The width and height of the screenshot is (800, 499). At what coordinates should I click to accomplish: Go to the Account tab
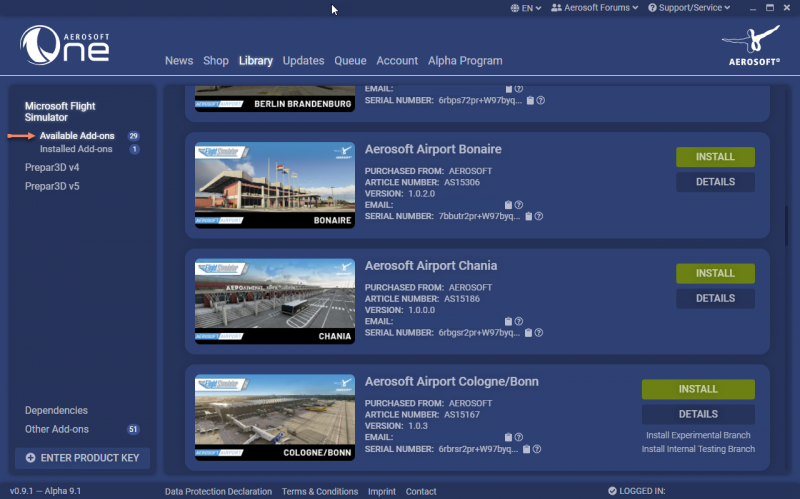pyautogui.click(x=397, y=61)
